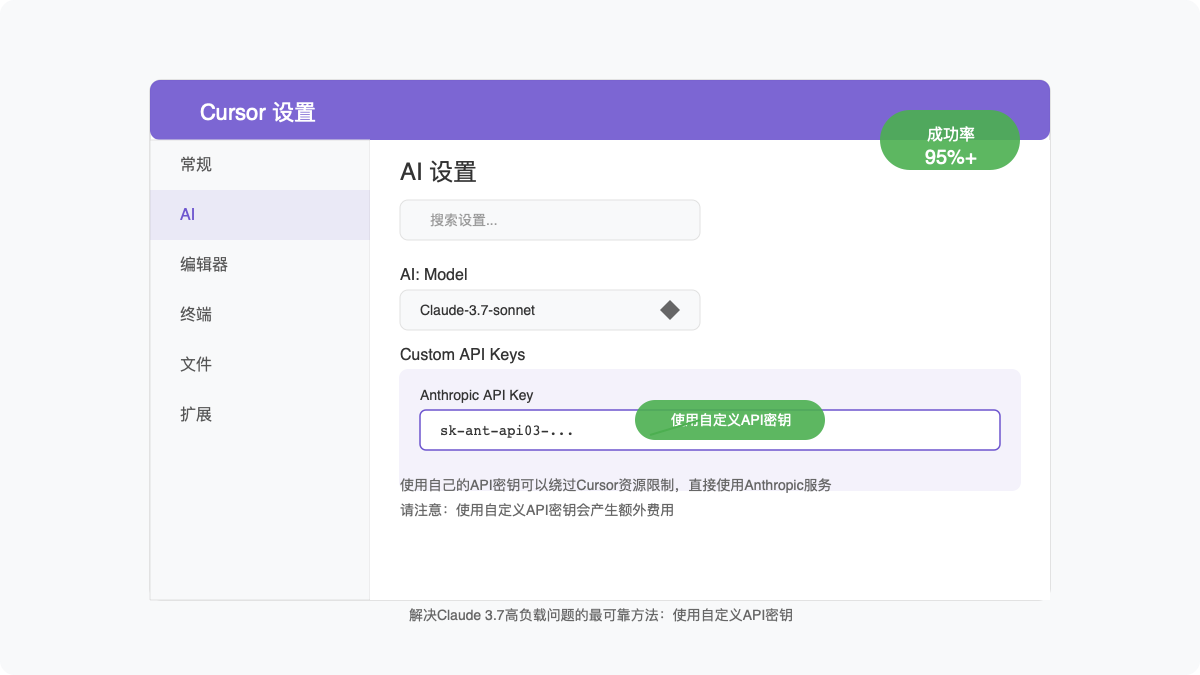
Task: Click the Cursor 设置 header title
Action: (x=258, y=112)
